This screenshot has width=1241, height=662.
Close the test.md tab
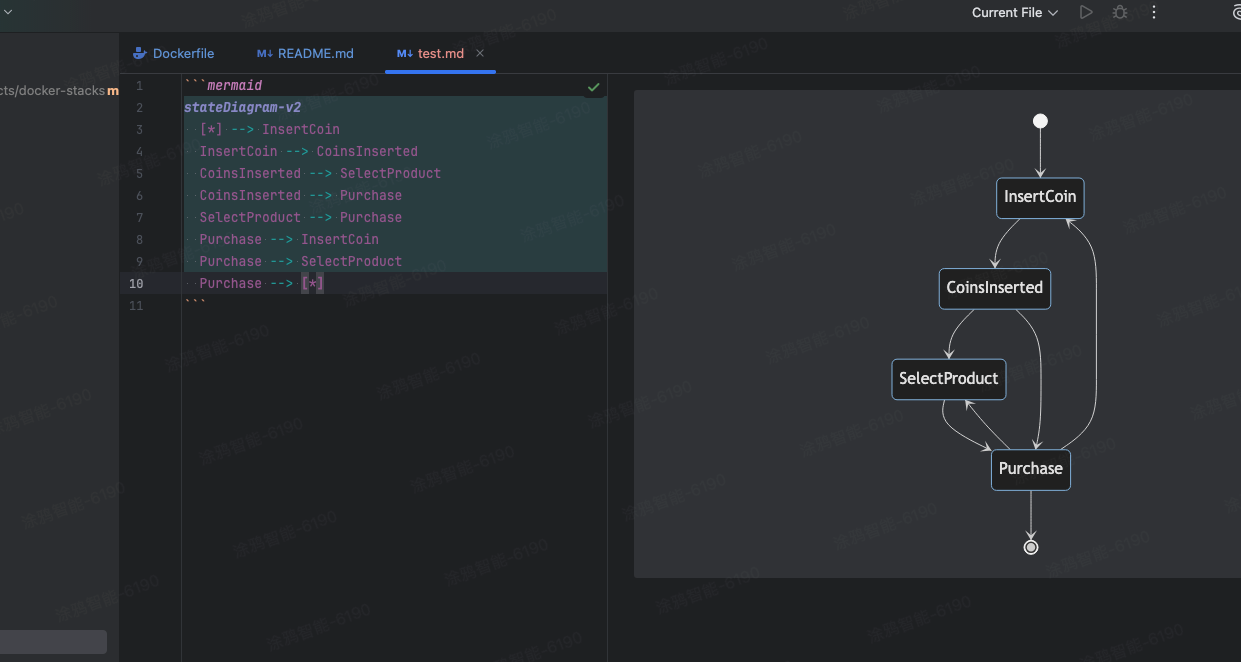point(480,53)
